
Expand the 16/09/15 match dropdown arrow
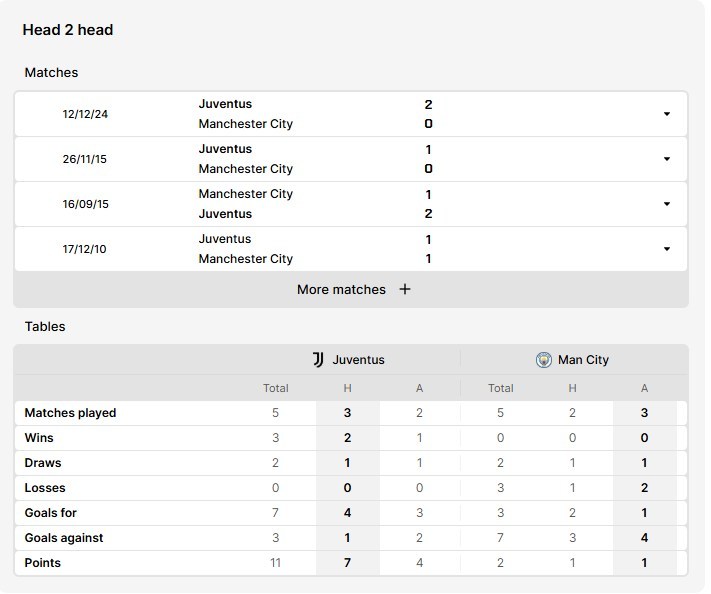667,204
